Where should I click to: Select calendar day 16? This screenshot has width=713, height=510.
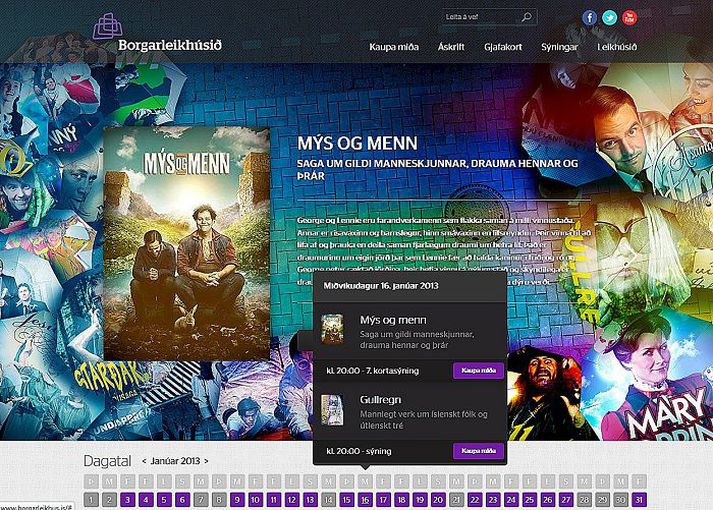pyautogui.click(x=365, y=500)
